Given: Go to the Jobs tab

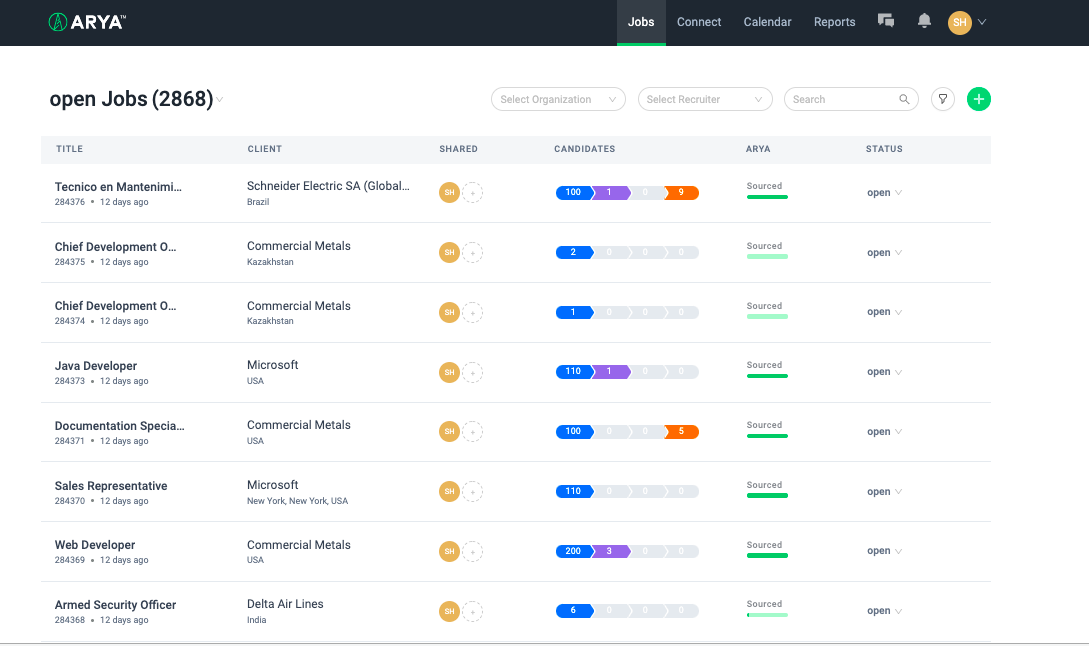Looking at the screenshot, I should pyautogui.click(x=641, y=22).
